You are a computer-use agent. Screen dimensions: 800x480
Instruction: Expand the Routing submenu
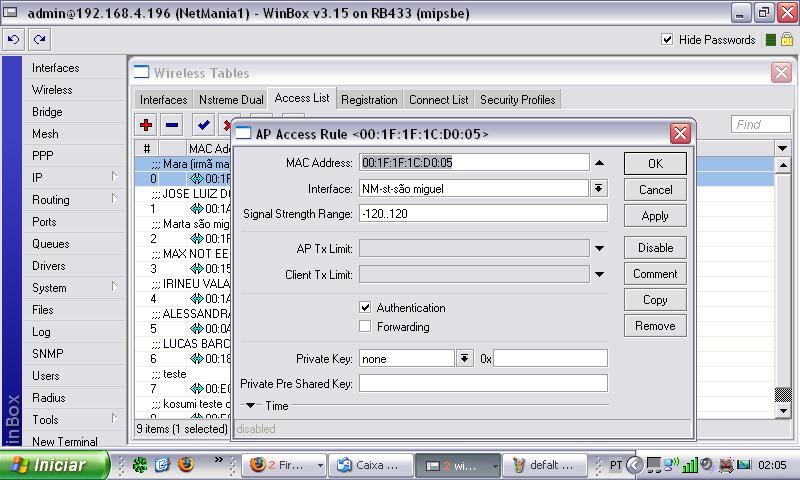[115, 198]
